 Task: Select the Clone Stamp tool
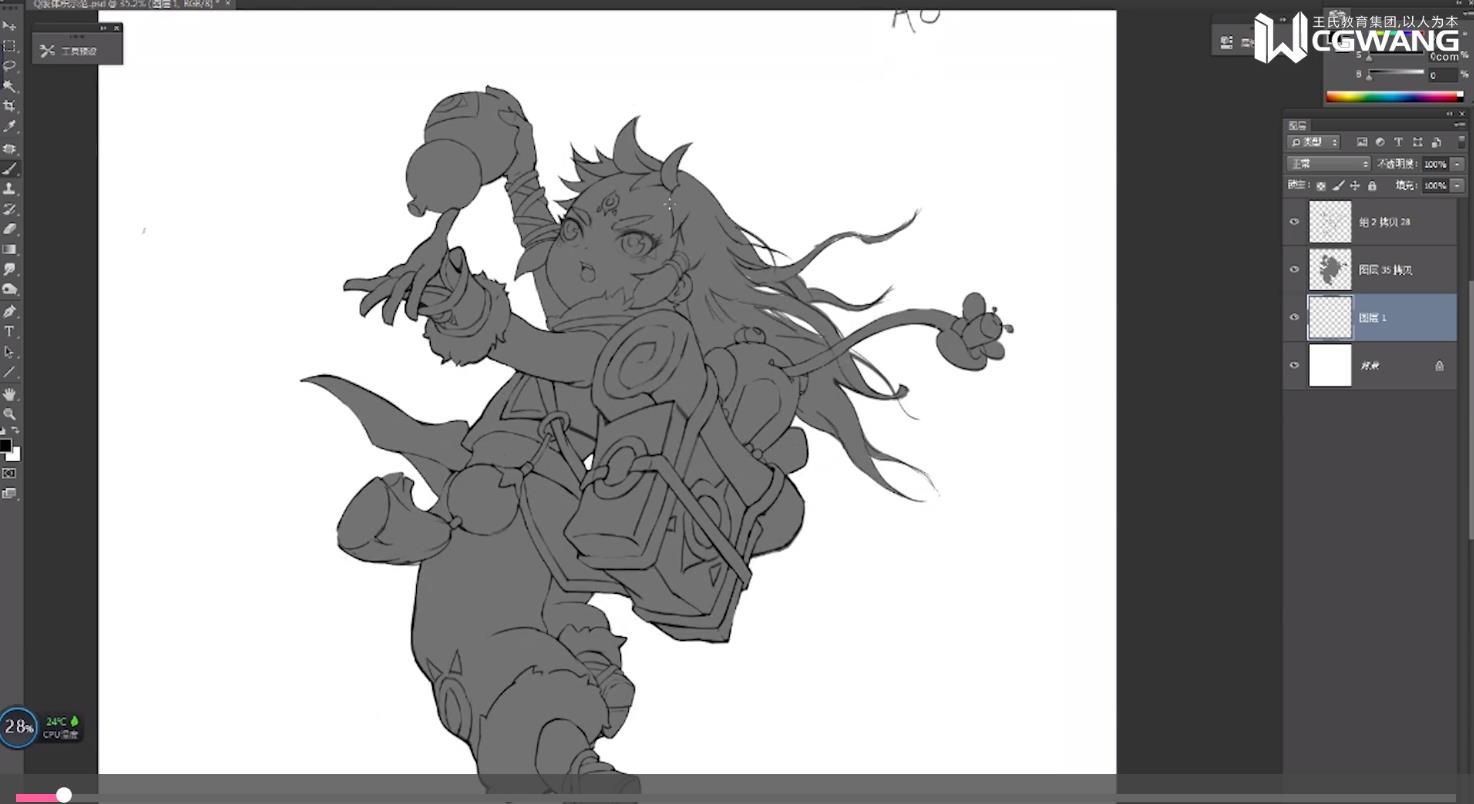pyautogui.click(x=9, y=188)
